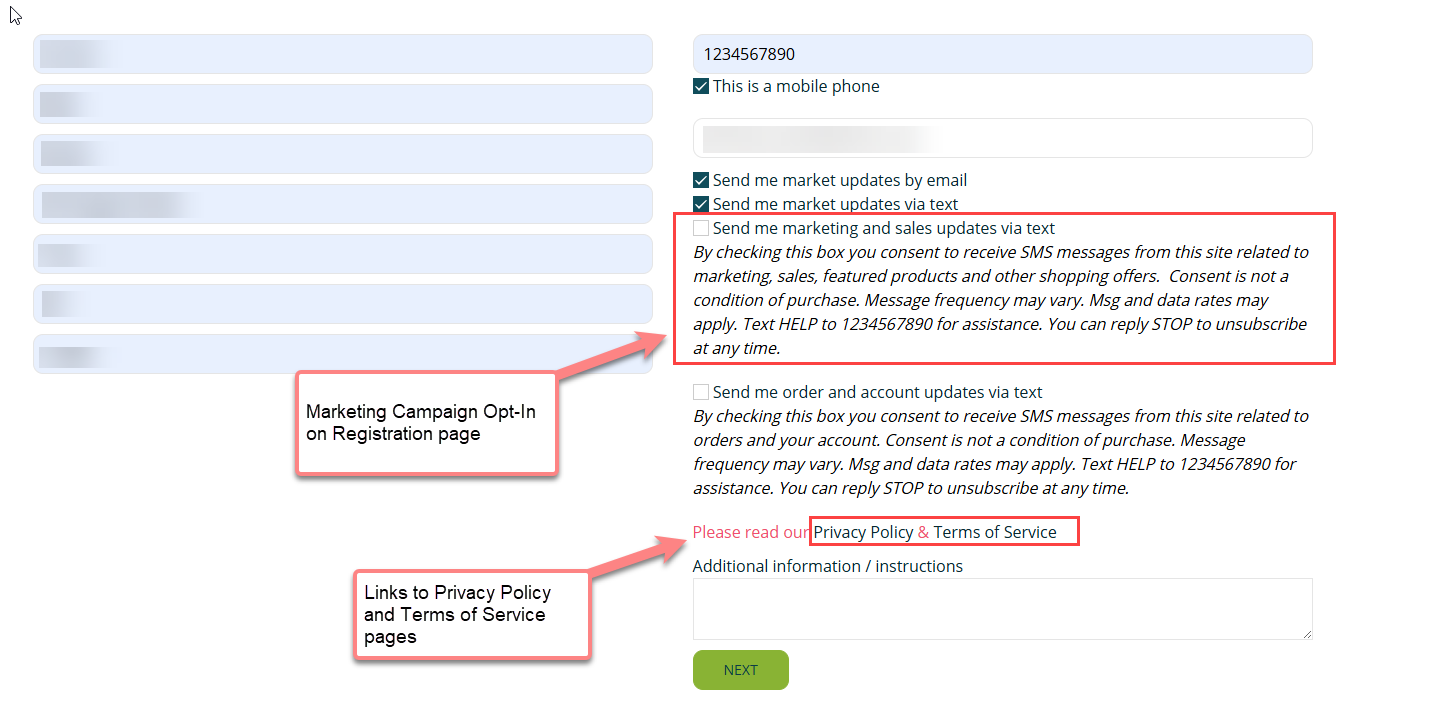Uncheck "Send me market updates via text"
Viewport: 1430px width, 708px height.
click(x=701, y=204)
